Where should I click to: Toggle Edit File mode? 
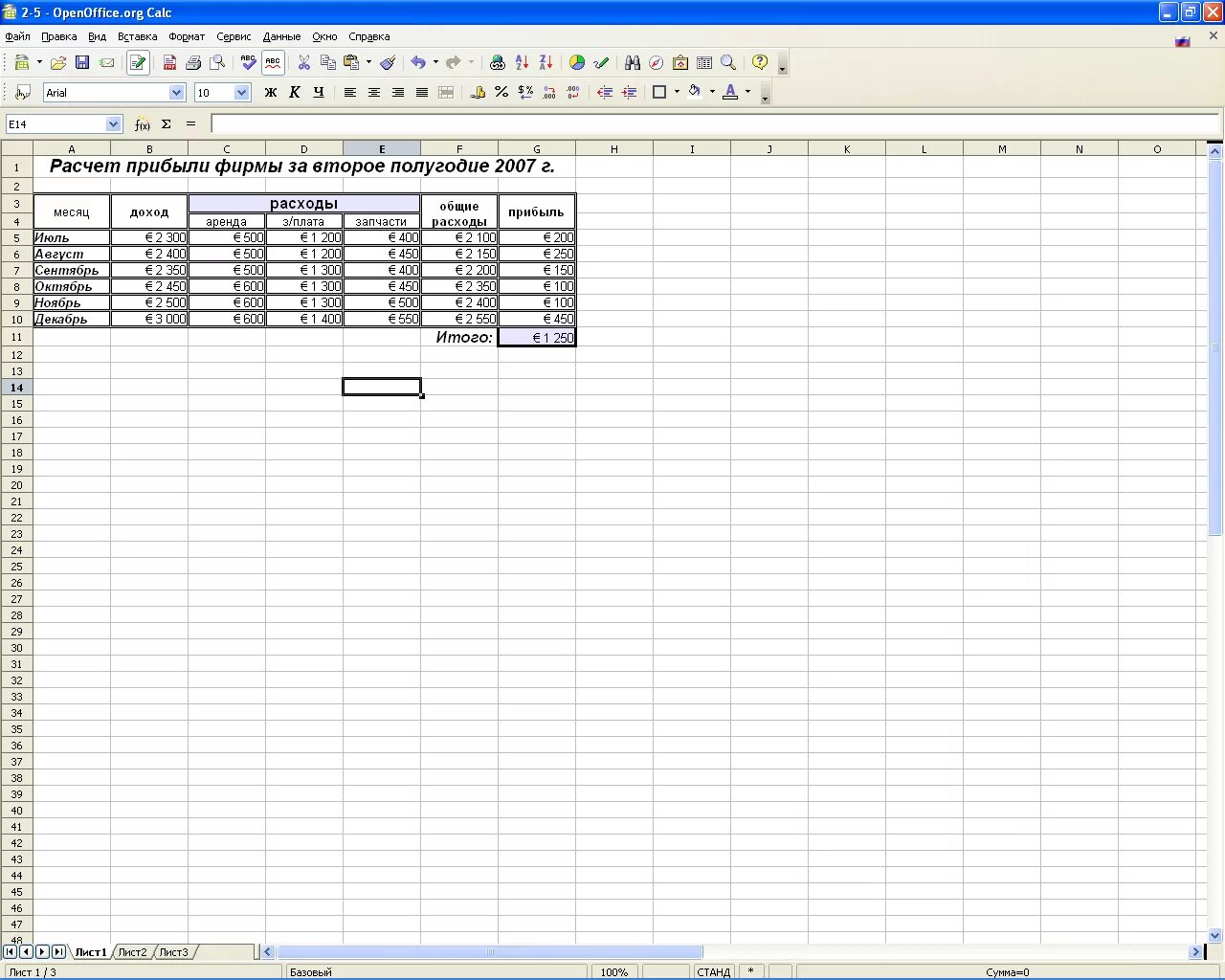tap(138, 62)
